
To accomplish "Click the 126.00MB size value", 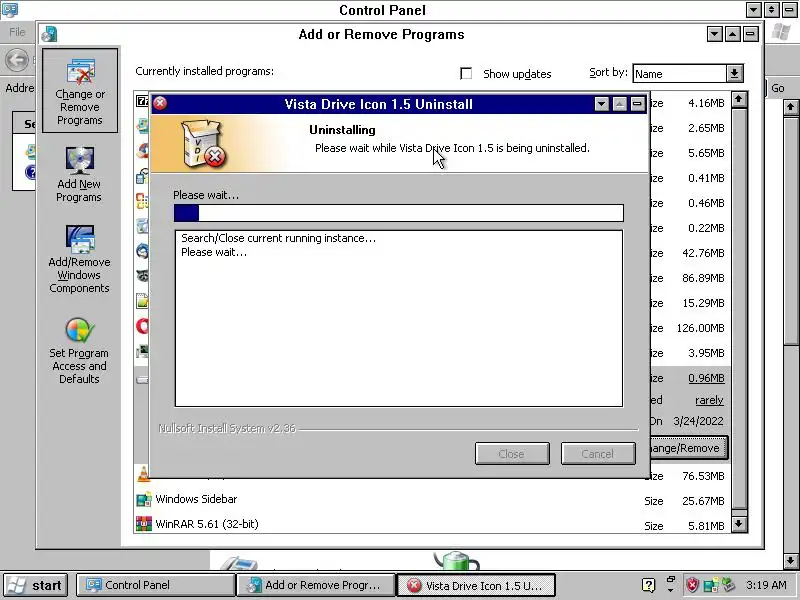I will pos(701,328).
